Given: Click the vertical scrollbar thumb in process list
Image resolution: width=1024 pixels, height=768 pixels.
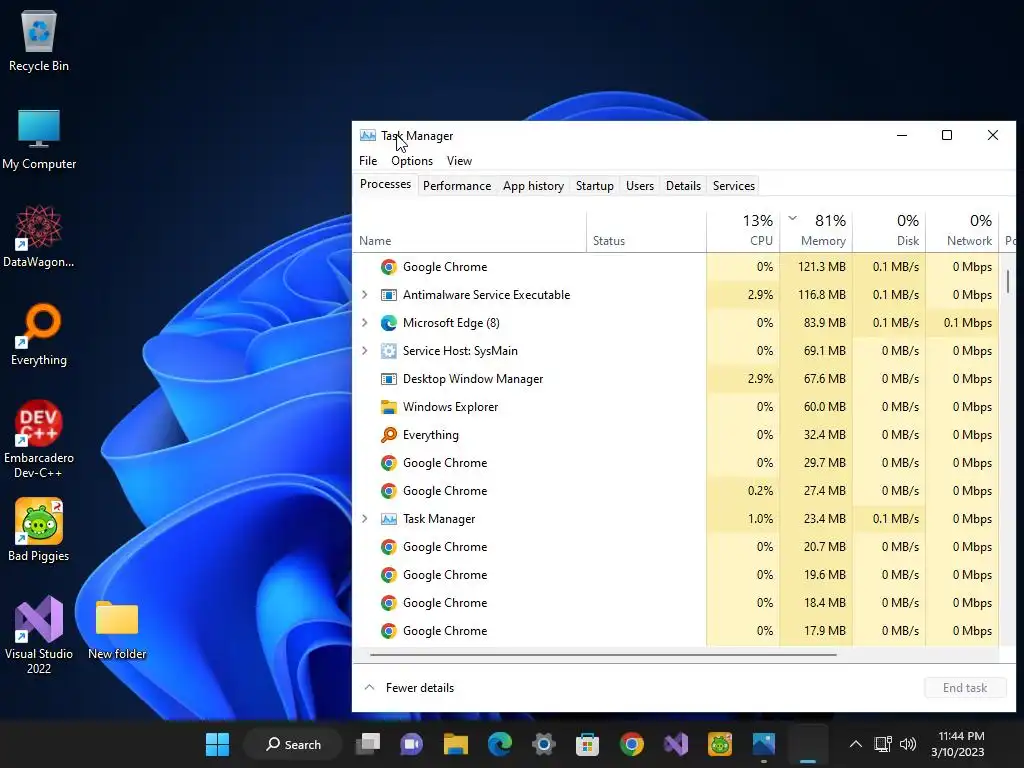Looking at the screenshot, I should (x=1008, y=281).
